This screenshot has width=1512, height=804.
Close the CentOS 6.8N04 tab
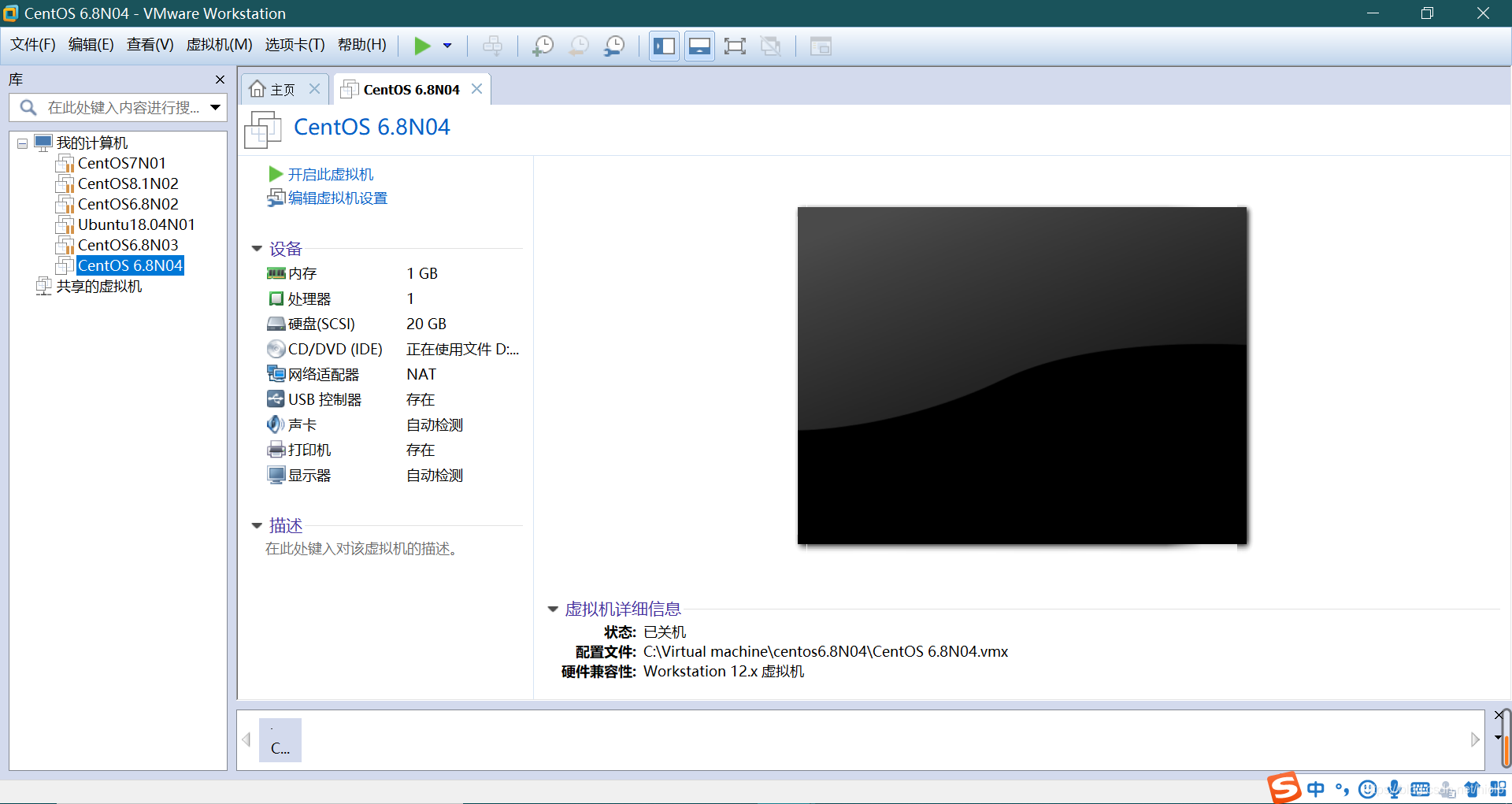coord(476,89)
